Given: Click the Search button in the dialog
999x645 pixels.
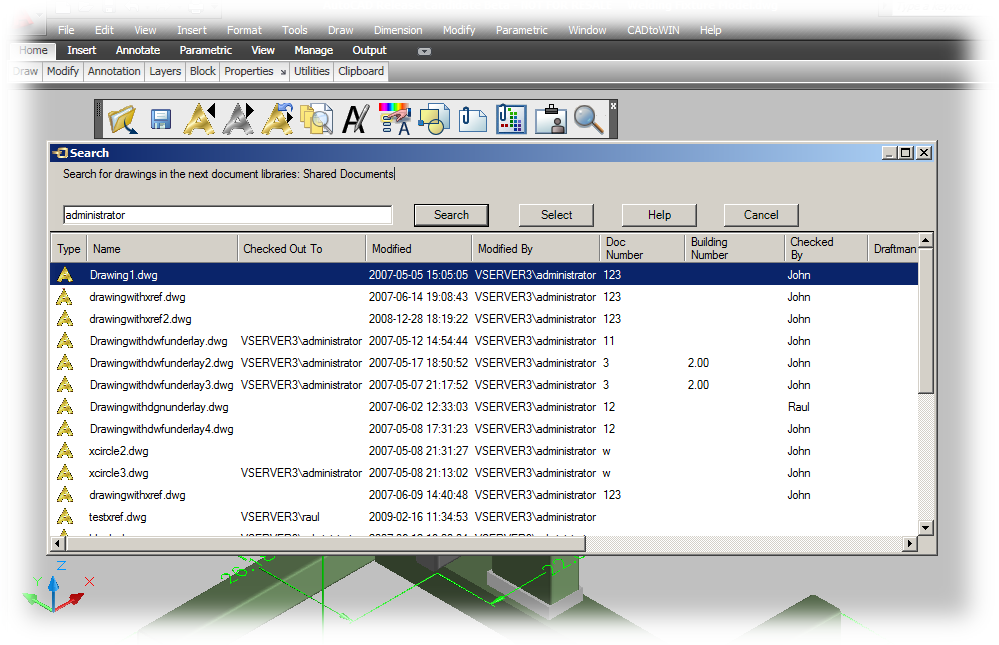Looking at the screenshot, I should (x=451, y=215).
